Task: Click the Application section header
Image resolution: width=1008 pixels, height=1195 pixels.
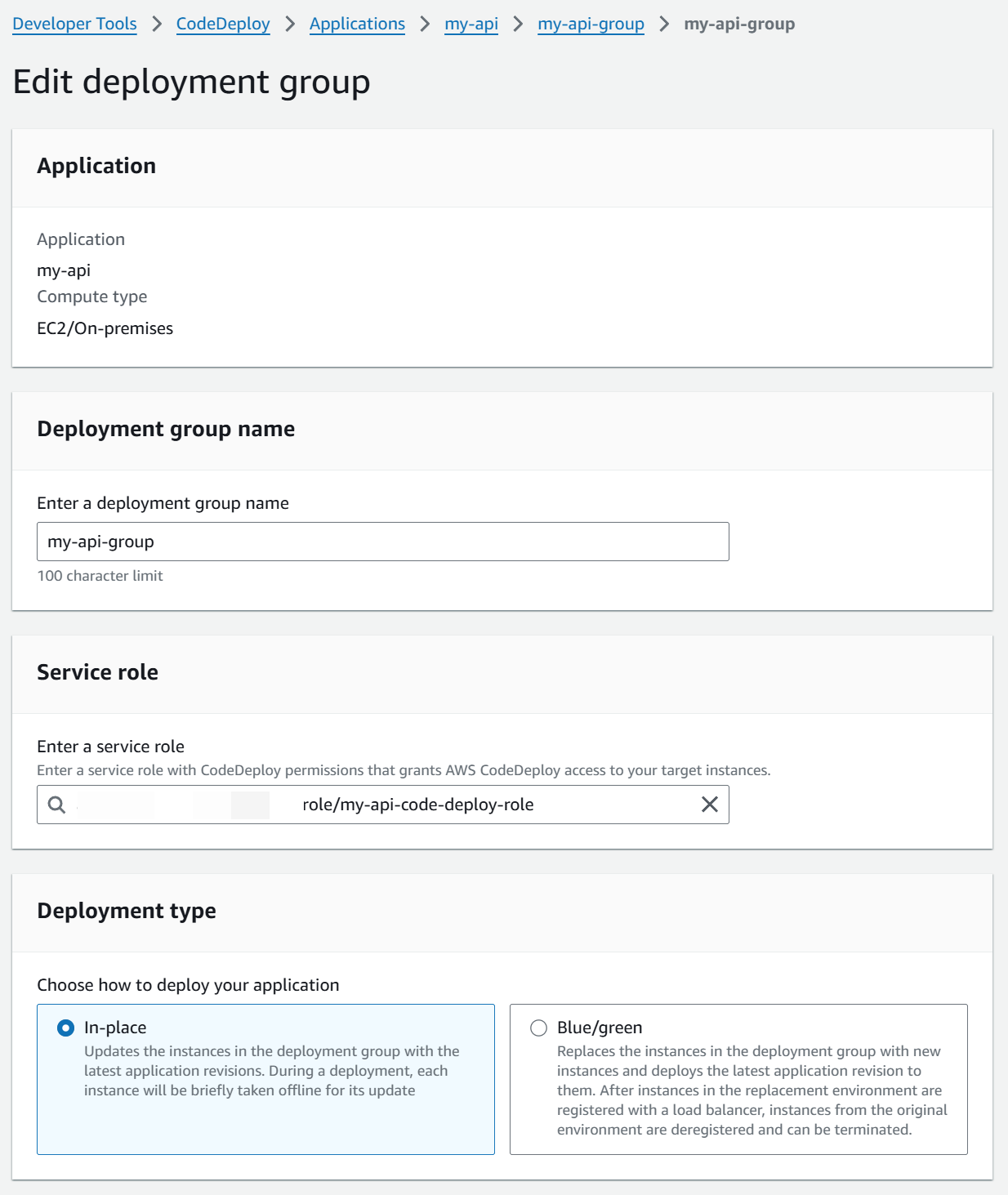Action: pyautogui.click(x=96, y=166)
